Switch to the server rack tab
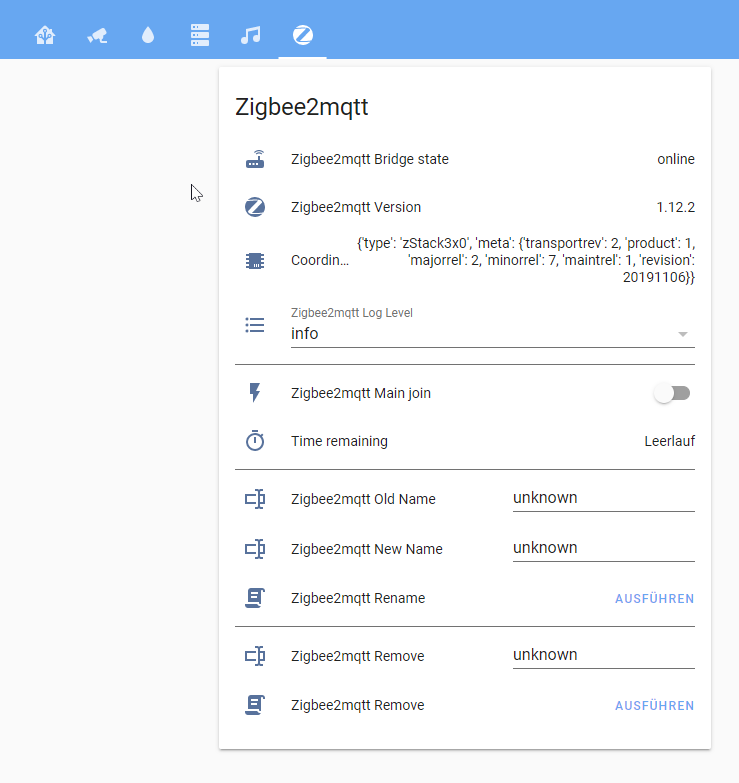Image resolution: width=739 pixels, height=783 pixels. (x=200, y=35)
